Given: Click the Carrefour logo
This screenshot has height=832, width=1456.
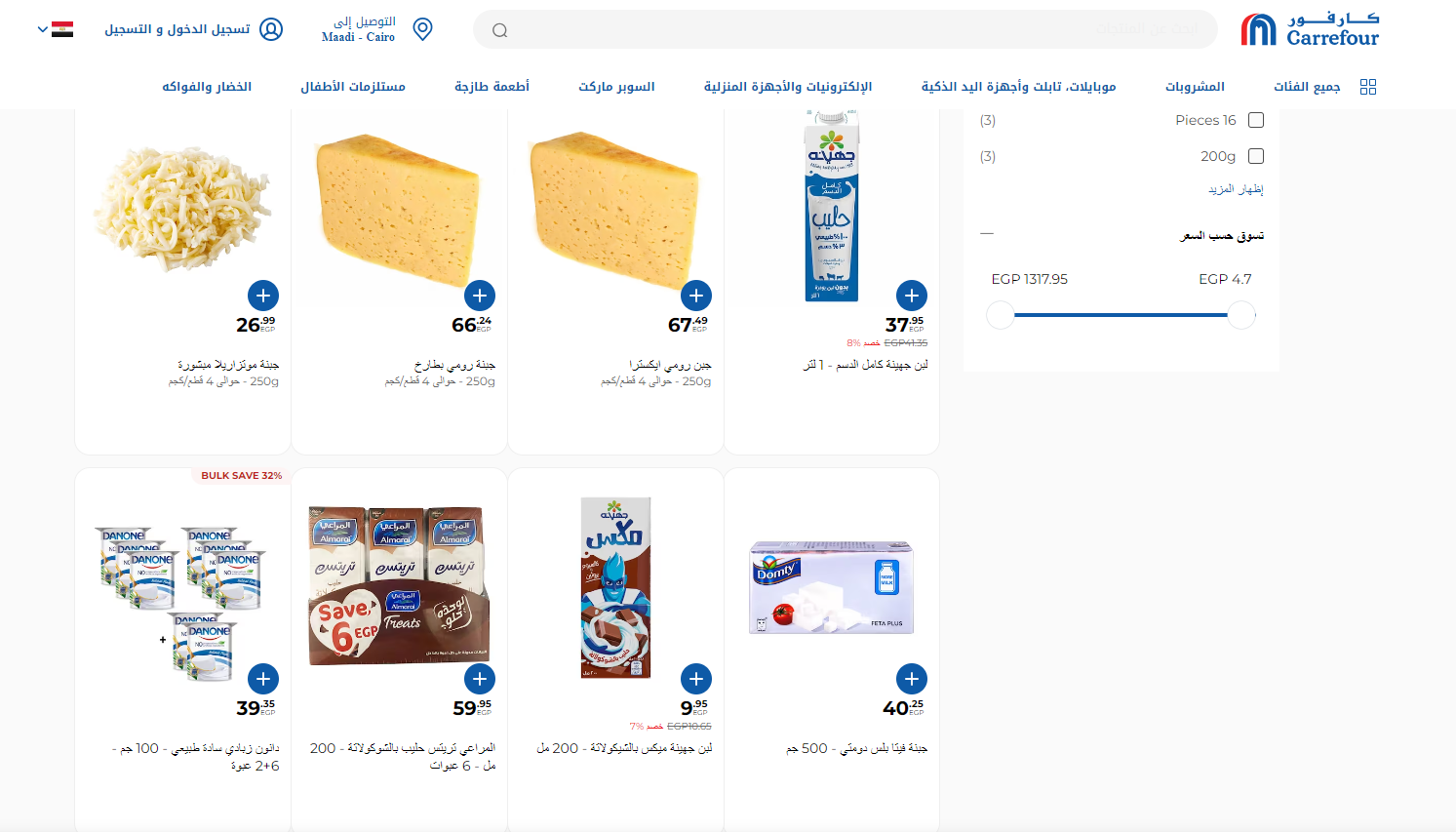Looking at the screenshot, I should point(1310,29).
